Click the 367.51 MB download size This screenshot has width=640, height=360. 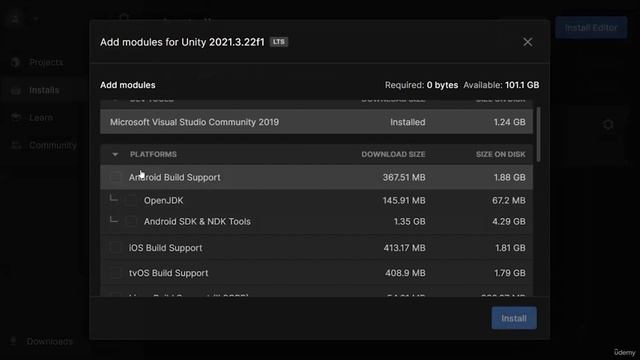click(x=404, y=177)
